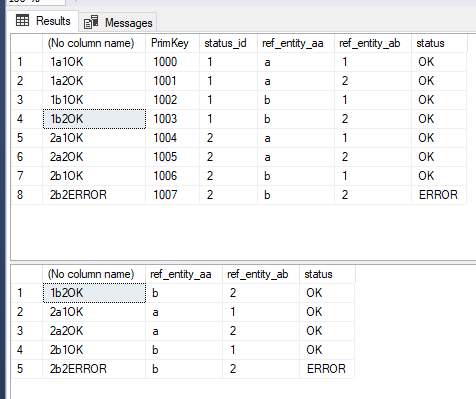Click the Messages tab icon

pyautogui.click(x=91, y=22)
